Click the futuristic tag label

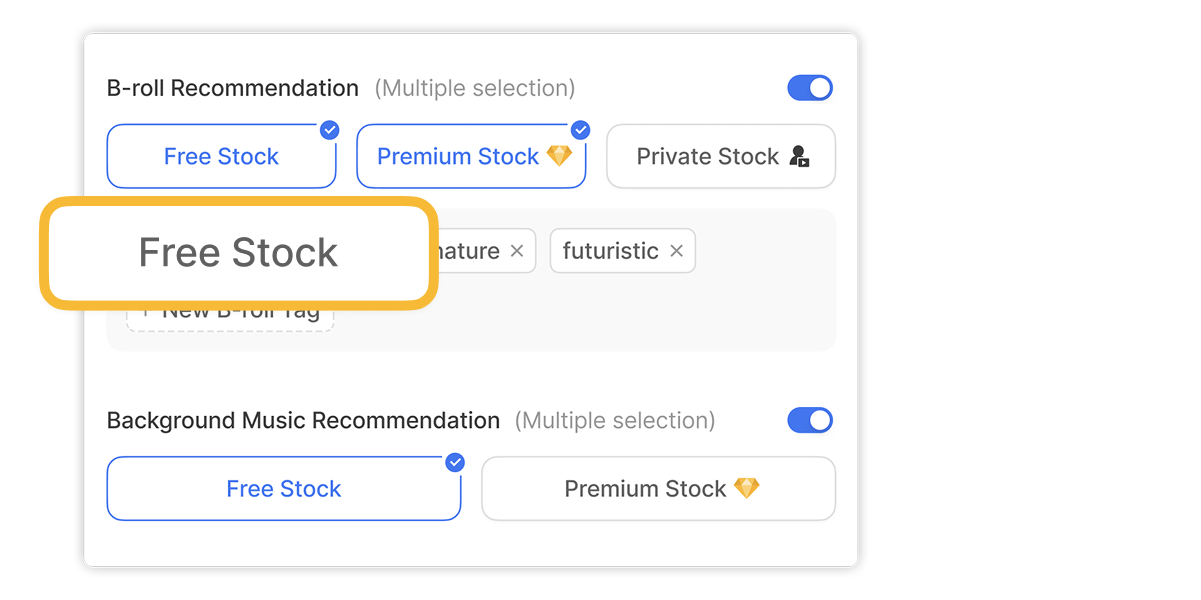tap(610, 251)
